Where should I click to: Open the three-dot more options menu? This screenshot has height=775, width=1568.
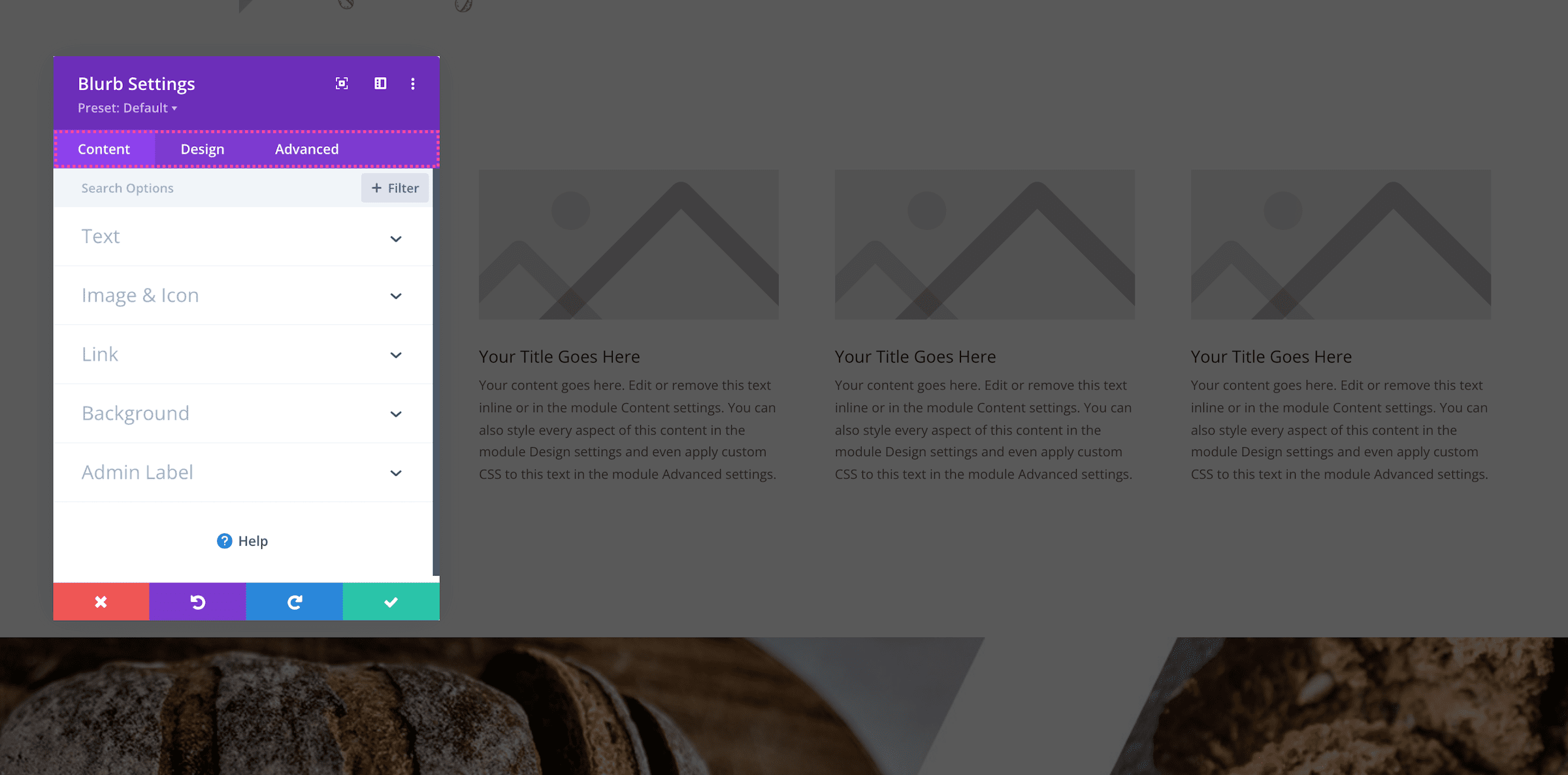click(x=413, y=84)
